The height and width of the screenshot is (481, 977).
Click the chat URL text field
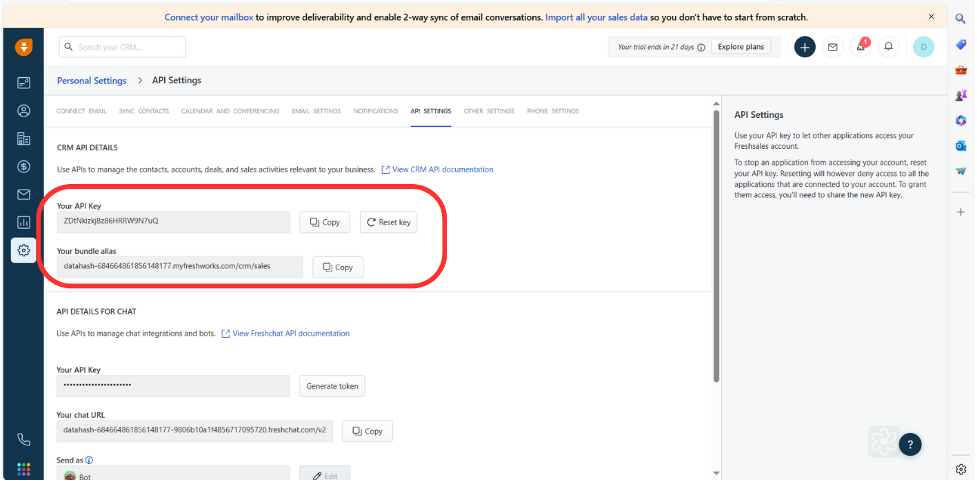pyautogui.click(x=194, y=431)
